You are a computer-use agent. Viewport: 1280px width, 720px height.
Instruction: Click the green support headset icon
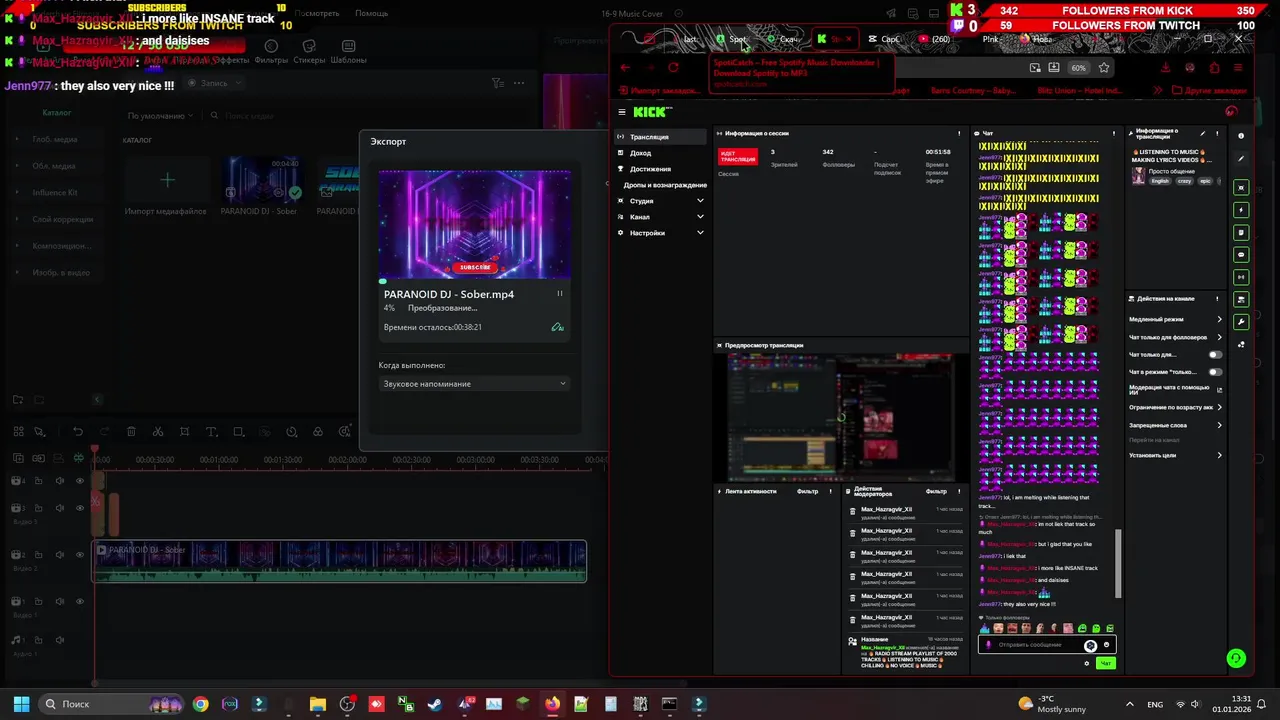click(1236, 658)
